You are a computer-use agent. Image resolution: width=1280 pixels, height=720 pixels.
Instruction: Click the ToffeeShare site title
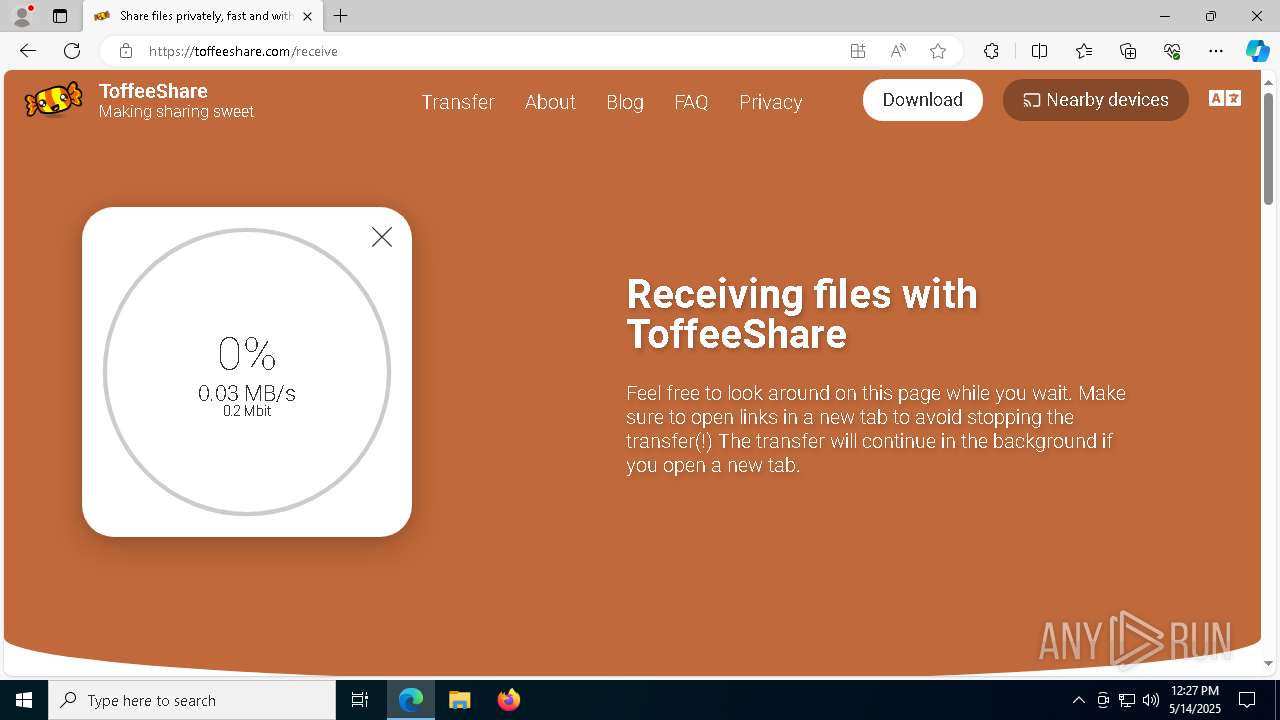point(153,91)
